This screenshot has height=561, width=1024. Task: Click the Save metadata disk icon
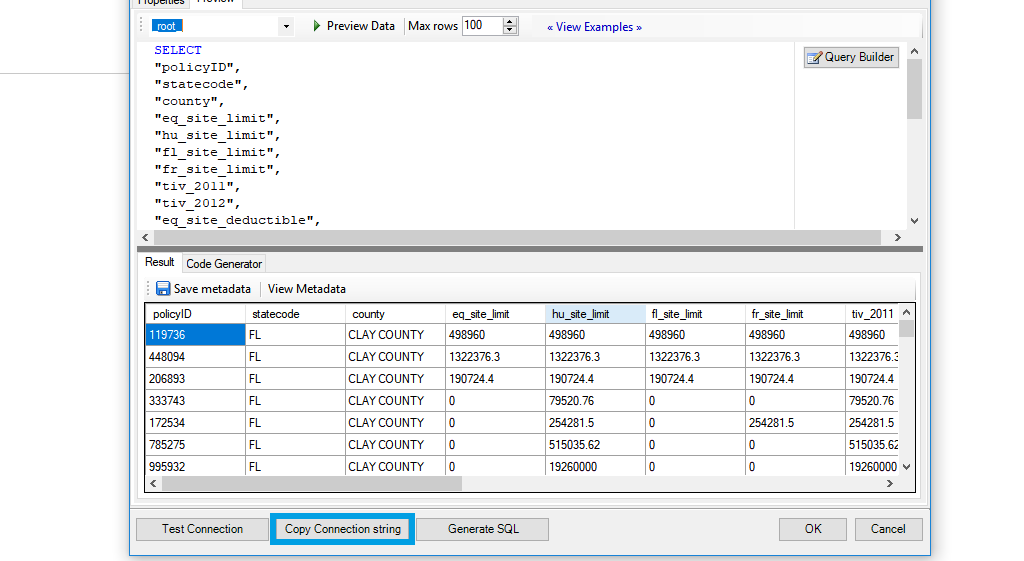point(163,289)
